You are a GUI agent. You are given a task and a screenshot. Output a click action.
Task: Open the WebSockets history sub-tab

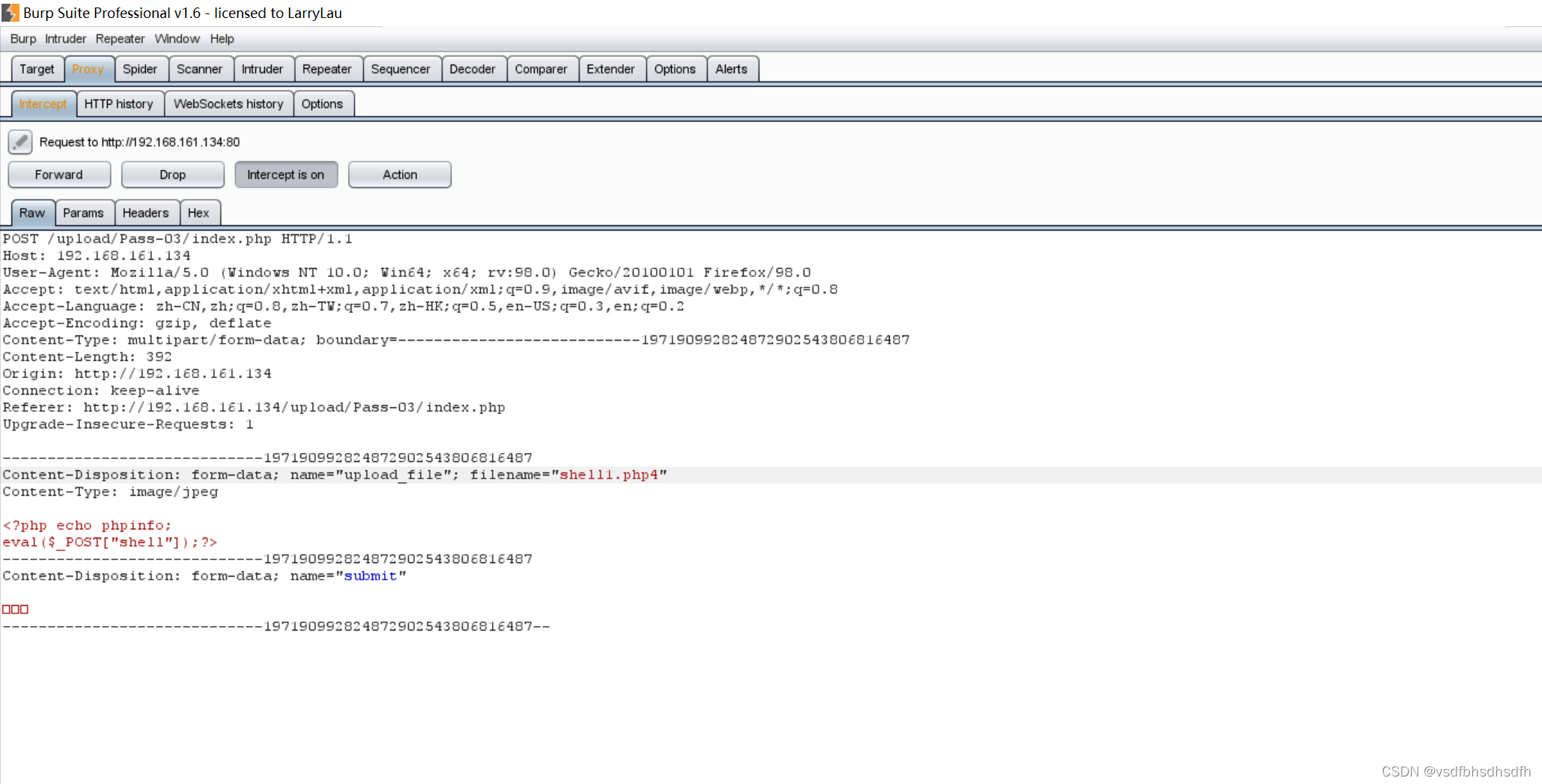pyautogui.click(x=228, y=104)
